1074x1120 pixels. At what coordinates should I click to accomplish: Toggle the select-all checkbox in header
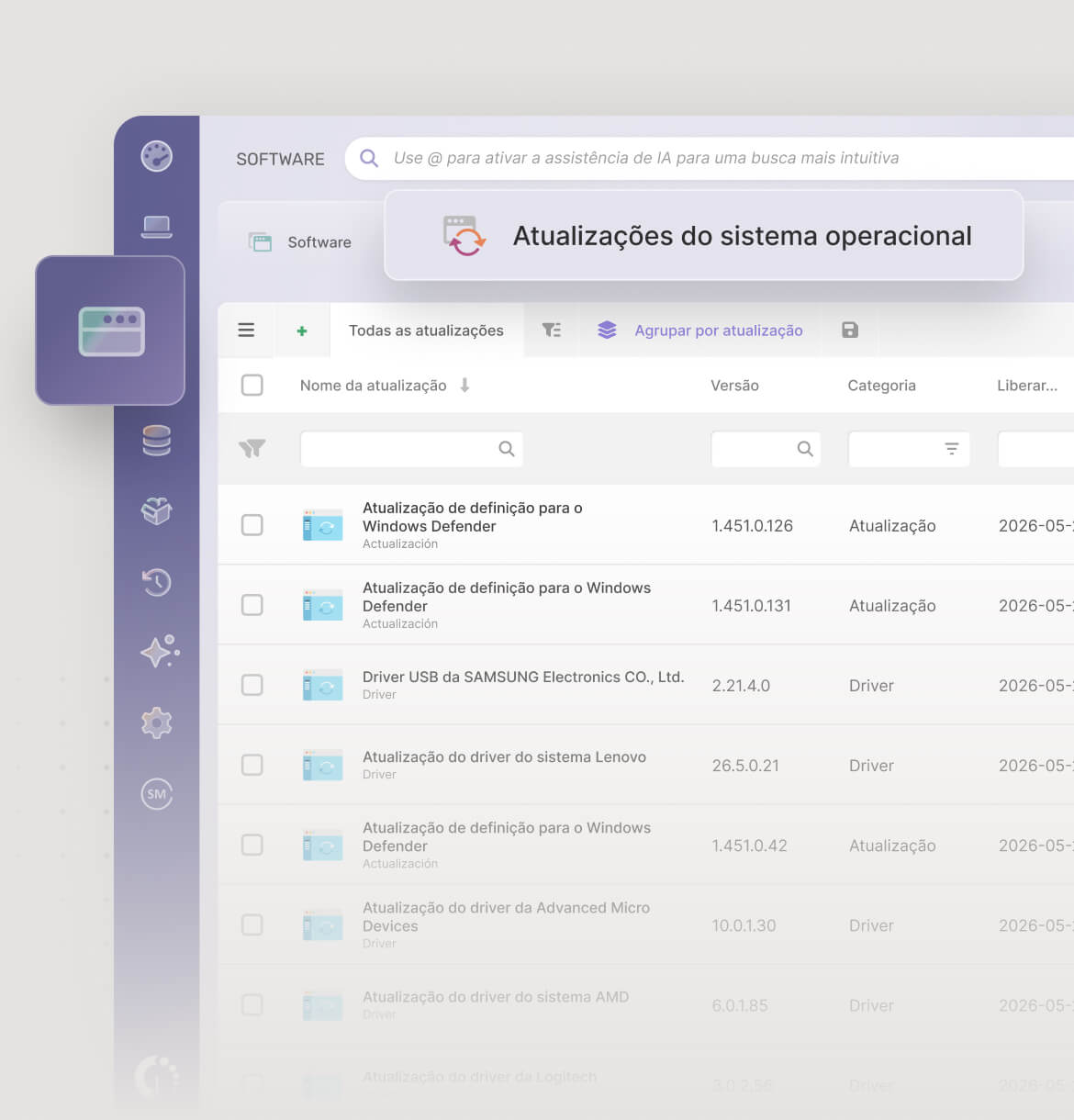[252, 385]
